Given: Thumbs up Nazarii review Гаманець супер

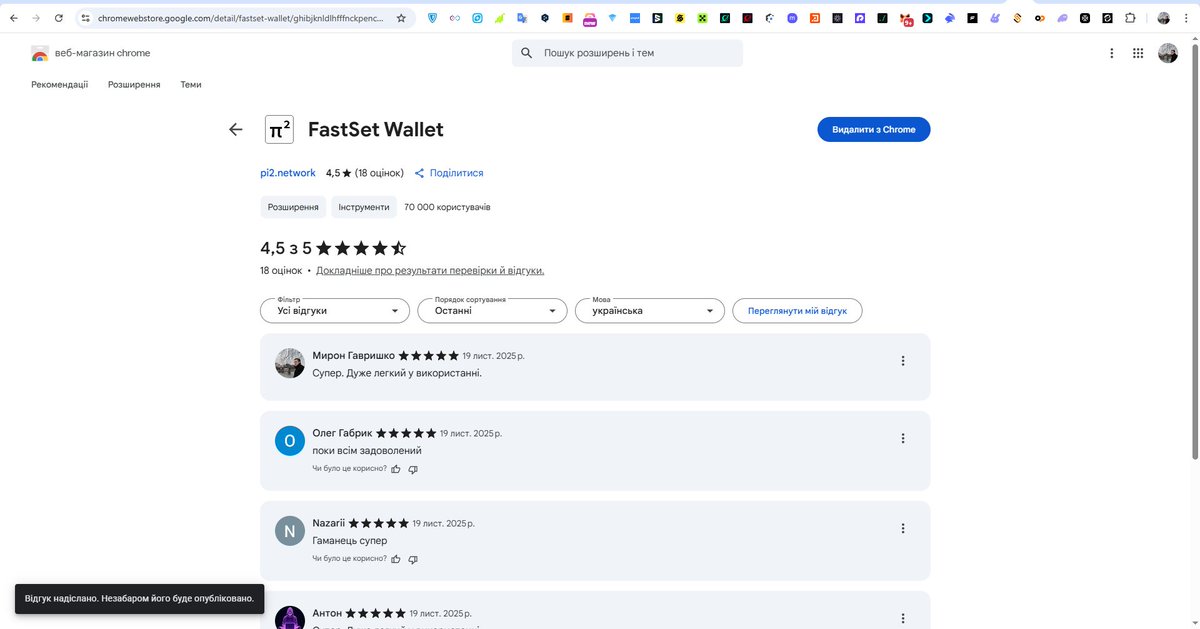Looking at the screenshot, I should (397, 559).
